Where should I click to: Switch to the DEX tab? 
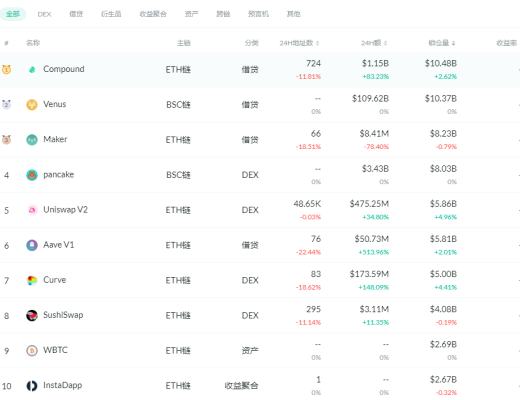44,14
